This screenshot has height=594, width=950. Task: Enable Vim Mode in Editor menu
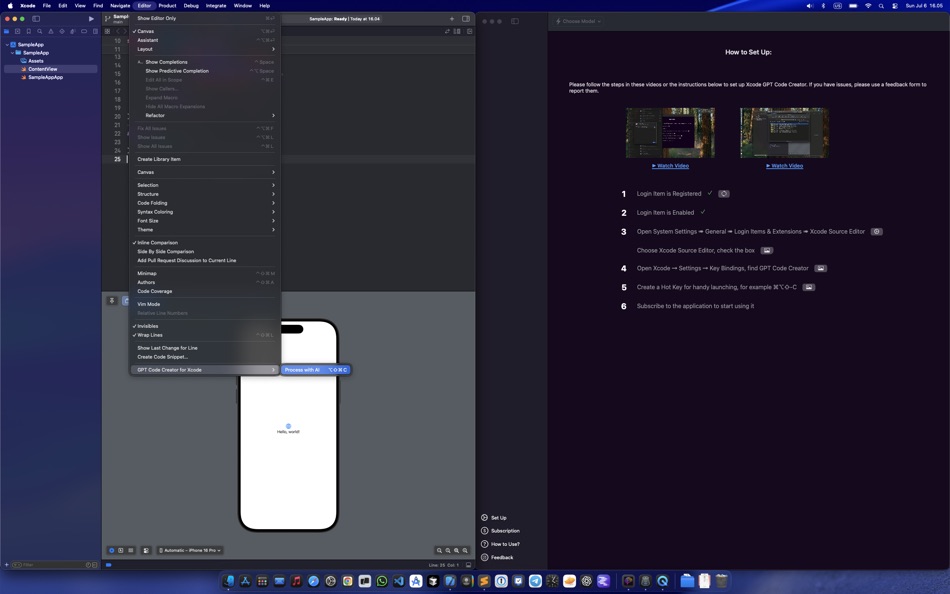tap(204, 304)
